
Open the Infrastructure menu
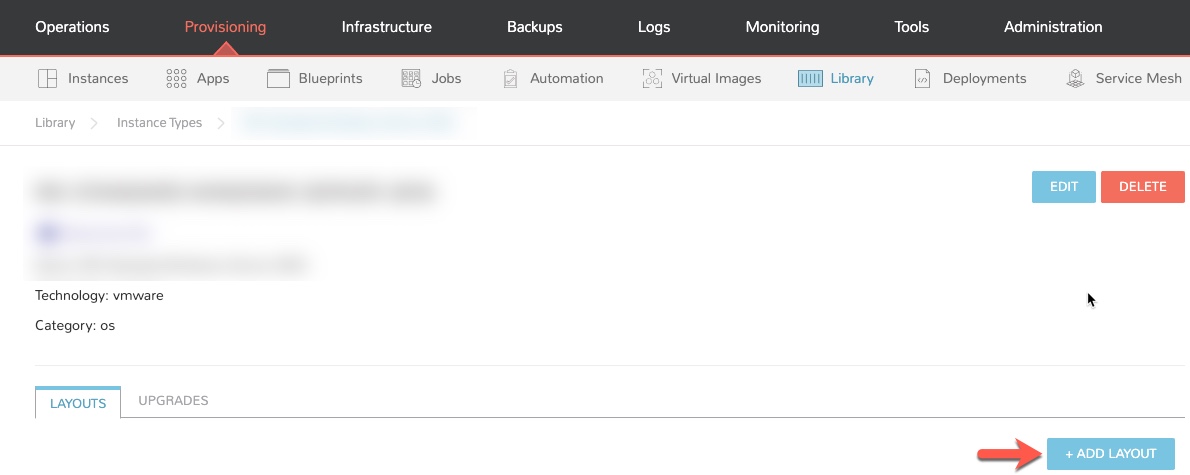tap(386, 27)
